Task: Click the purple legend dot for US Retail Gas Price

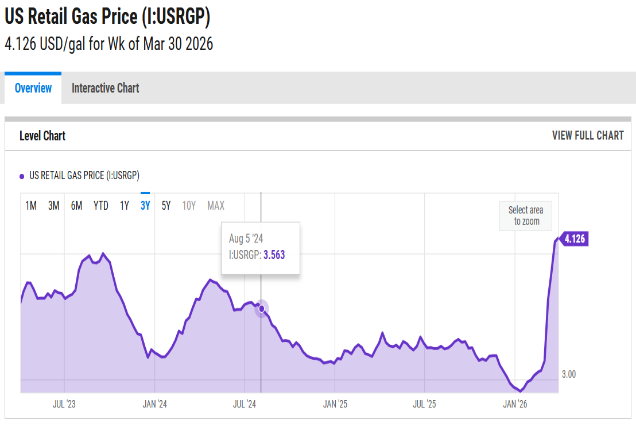Action: click(22, 175)
